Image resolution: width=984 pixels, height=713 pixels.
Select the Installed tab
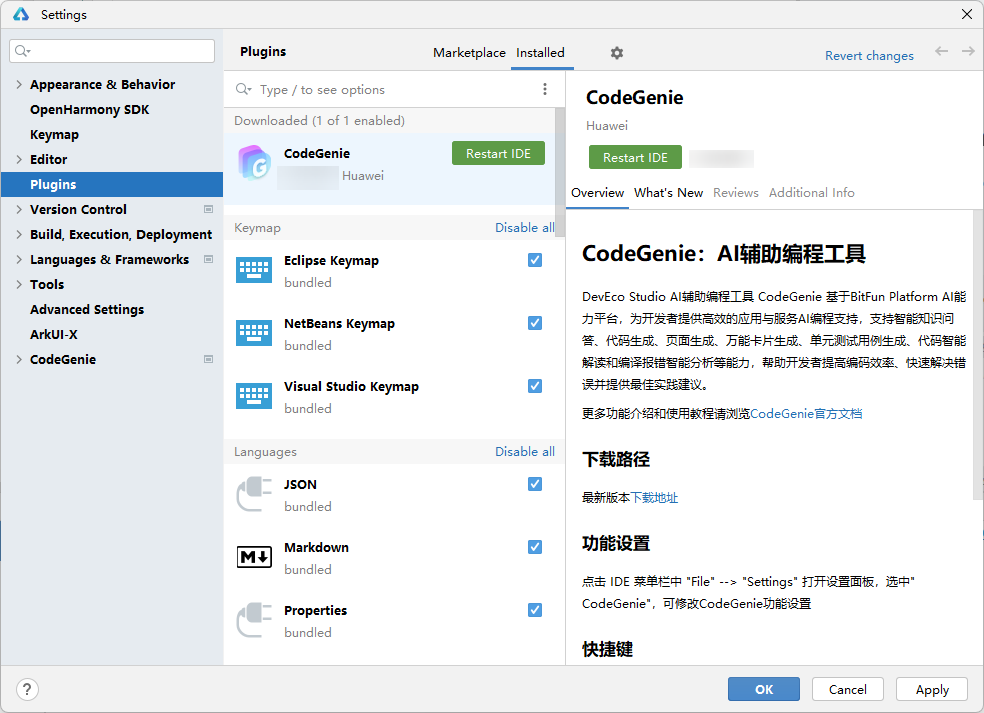point(540,53)
